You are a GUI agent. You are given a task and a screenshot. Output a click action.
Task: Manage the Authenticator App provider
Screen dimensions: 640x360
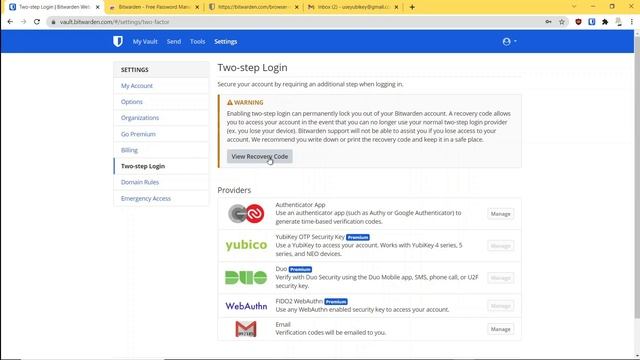pos(500,213)
